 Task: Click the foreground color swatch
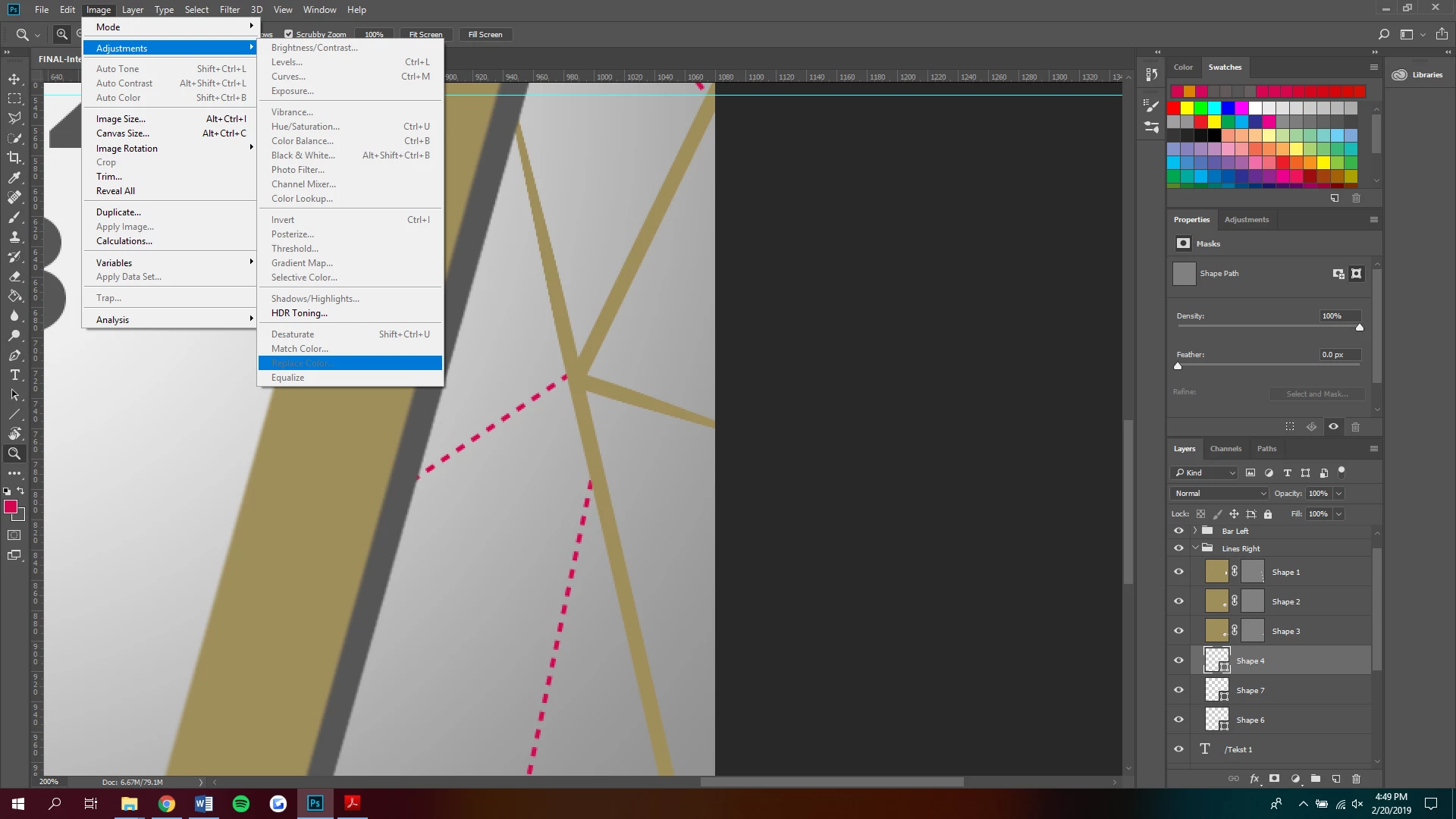point(11,507)
